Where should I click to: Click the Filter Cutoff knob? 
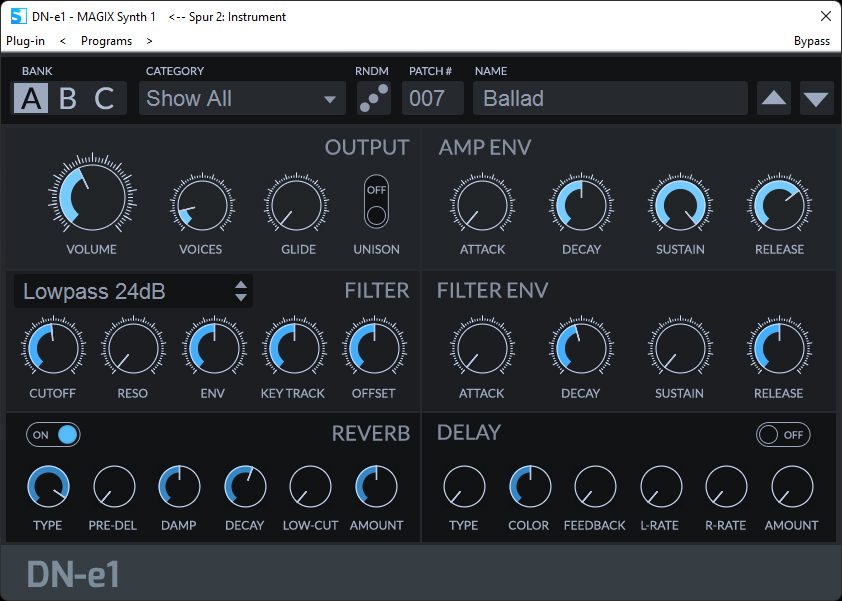53,348
